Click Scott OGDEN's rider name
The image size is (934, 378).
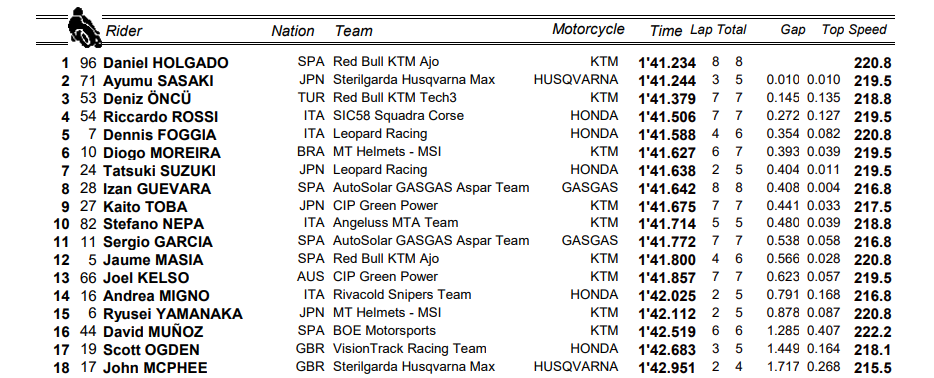click(151, 350)
